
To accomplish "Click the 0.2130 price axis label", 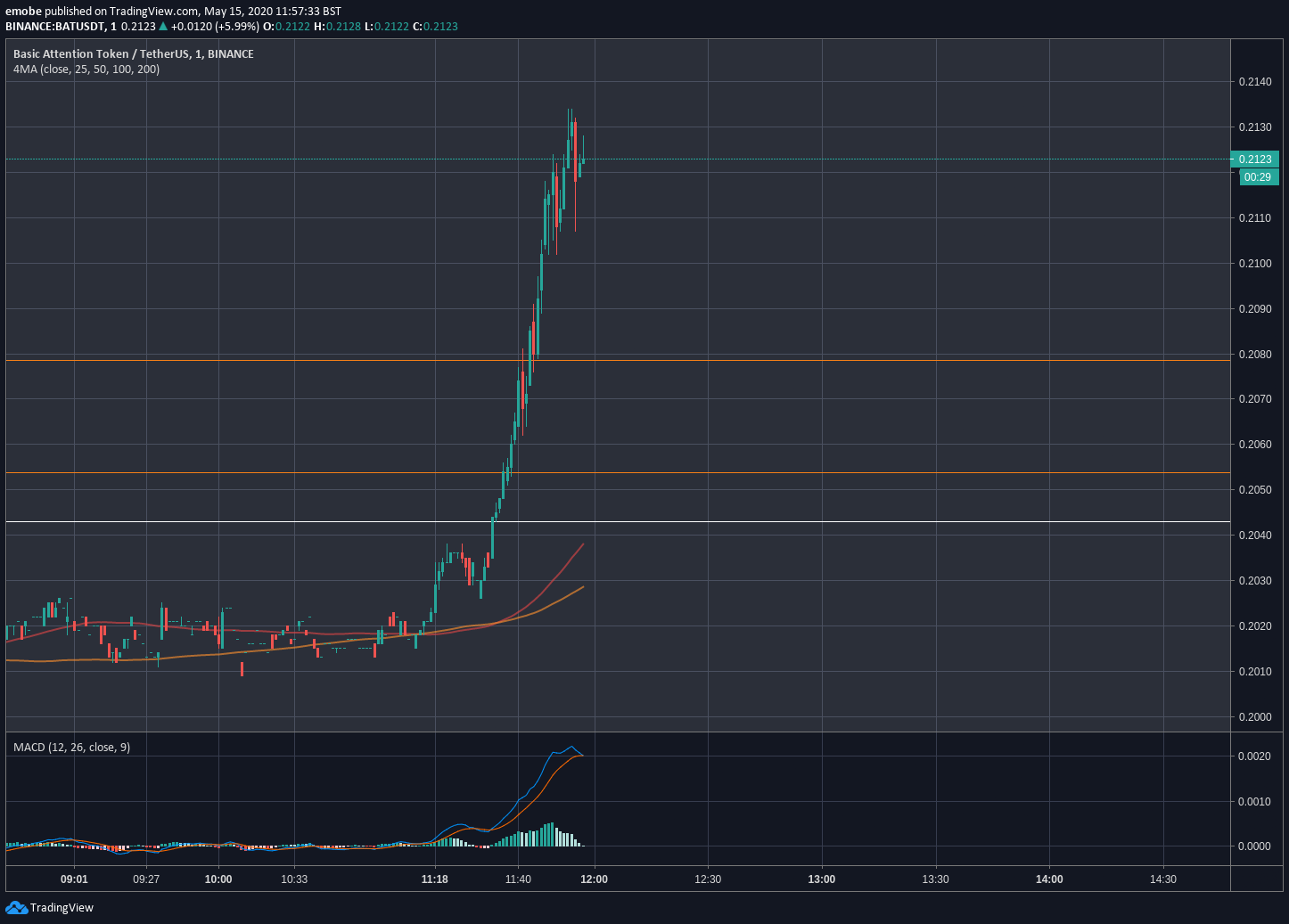I will 1255,127.
